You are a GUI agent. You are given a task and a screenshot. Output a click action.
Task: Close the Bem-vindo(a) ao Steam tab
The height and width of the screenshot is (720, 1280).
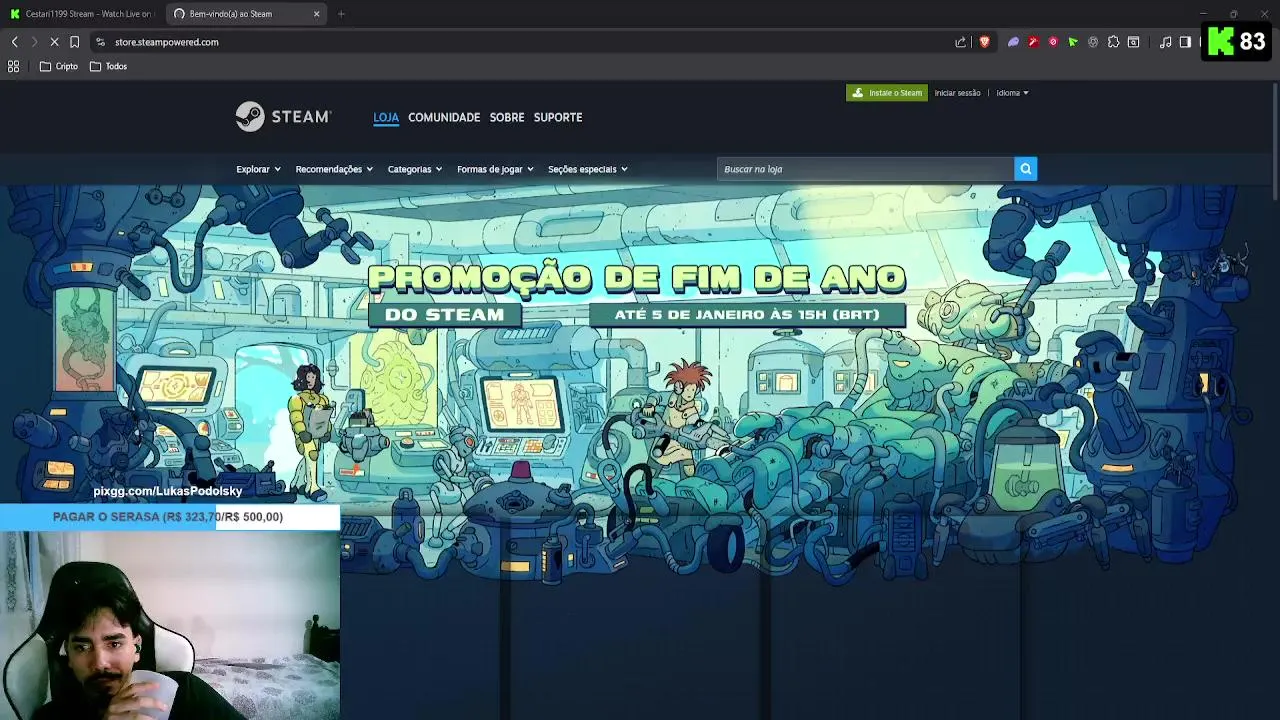click(x=317, y=14)
